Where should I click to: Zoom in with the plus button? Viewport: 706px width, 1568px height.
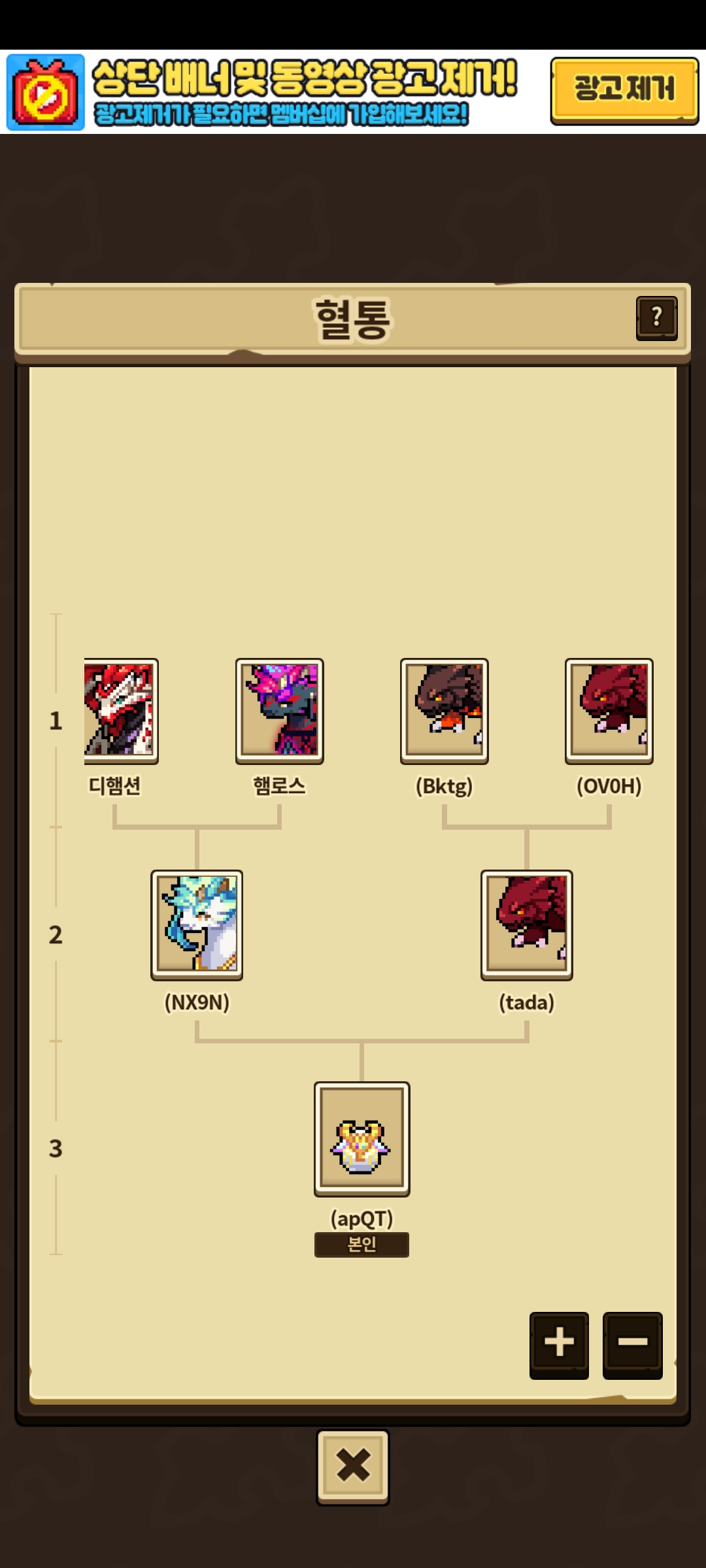coord(559,1345)
